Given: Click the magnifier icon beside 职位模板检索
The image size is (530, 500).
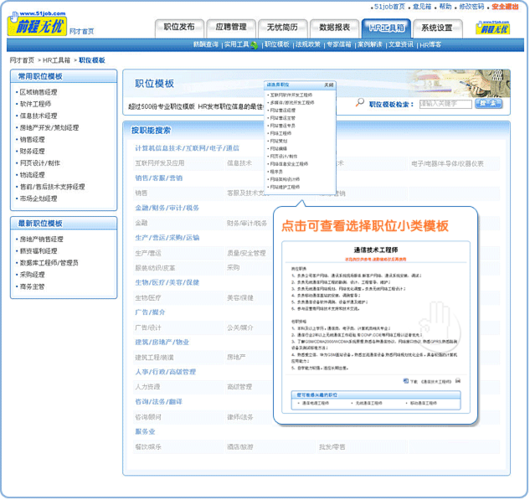Looking at the screenshot, I should (x=360, y=102).
